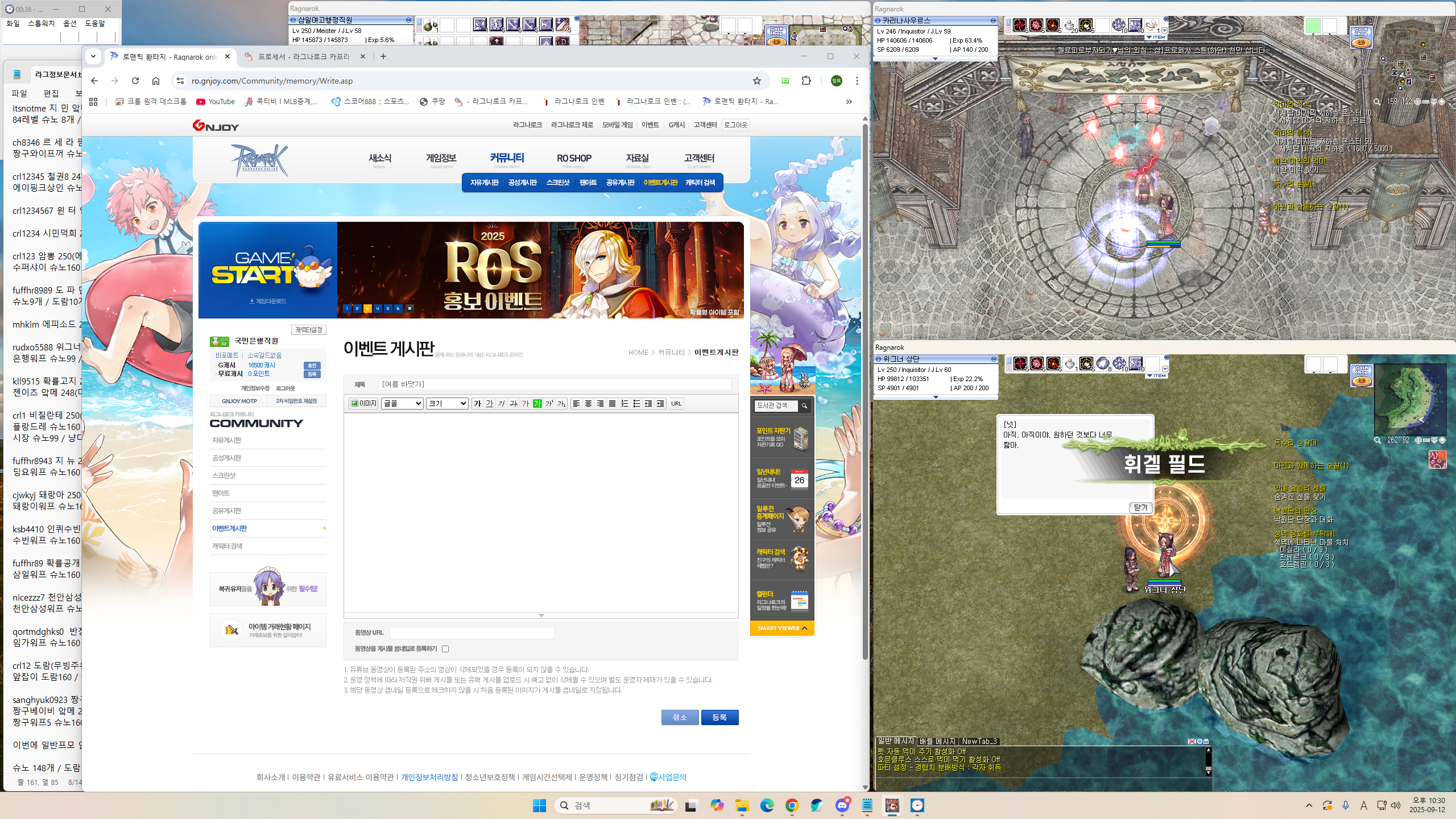Click the 등록 submit button
Image resolution: width=1456 pixels, height=819 pixels.
coord(719,717)
